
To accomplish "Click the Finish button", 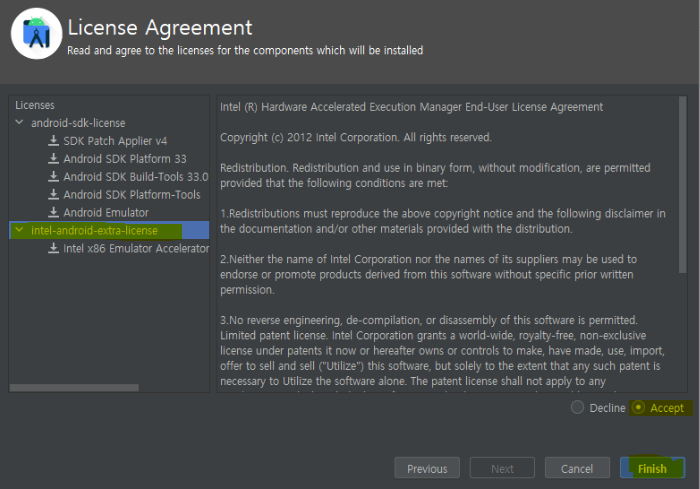I will tap(652, 468).
